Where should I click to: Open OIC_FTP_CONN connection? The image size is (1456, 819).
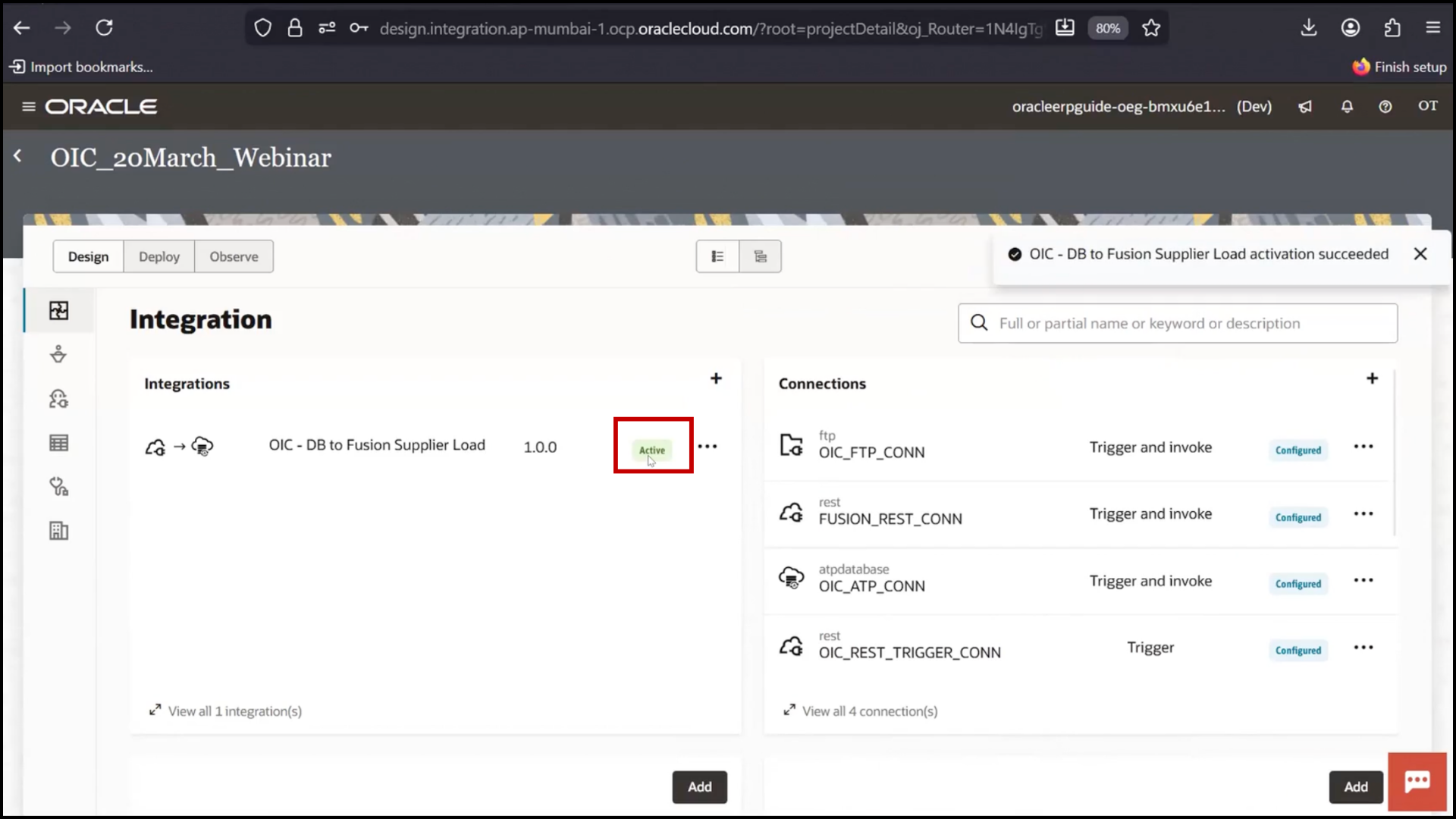coord(871,453)
